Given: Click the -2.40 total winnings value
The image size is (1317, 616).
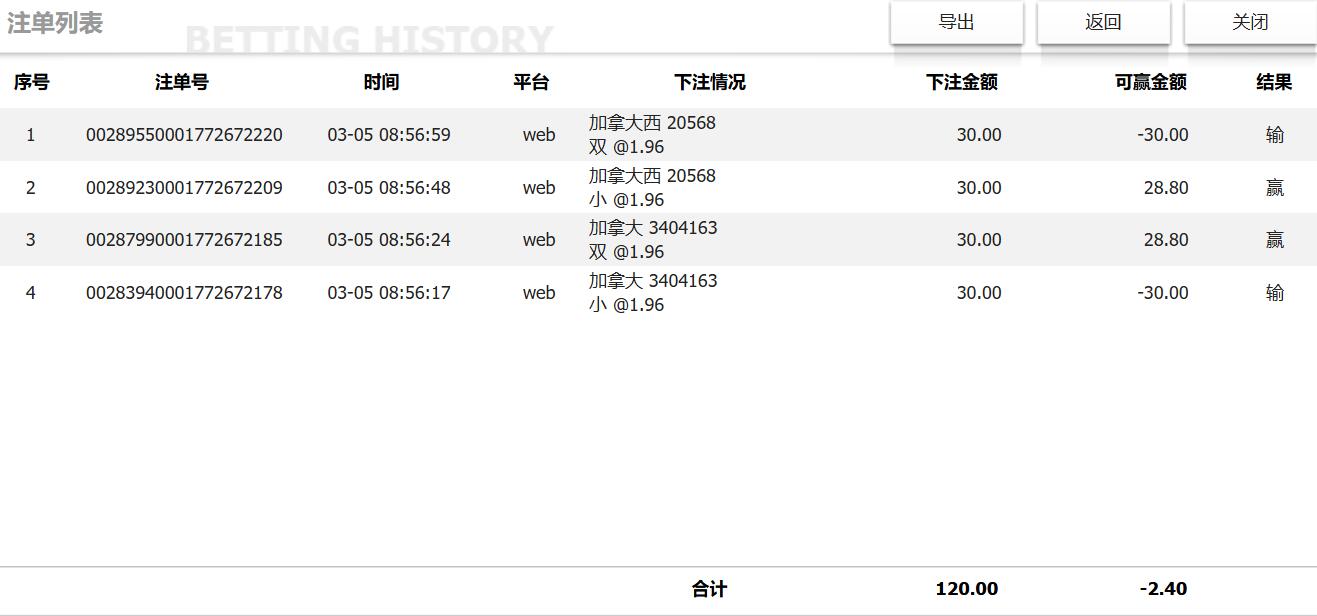Looking at the screenshot, I should 1165,589.
